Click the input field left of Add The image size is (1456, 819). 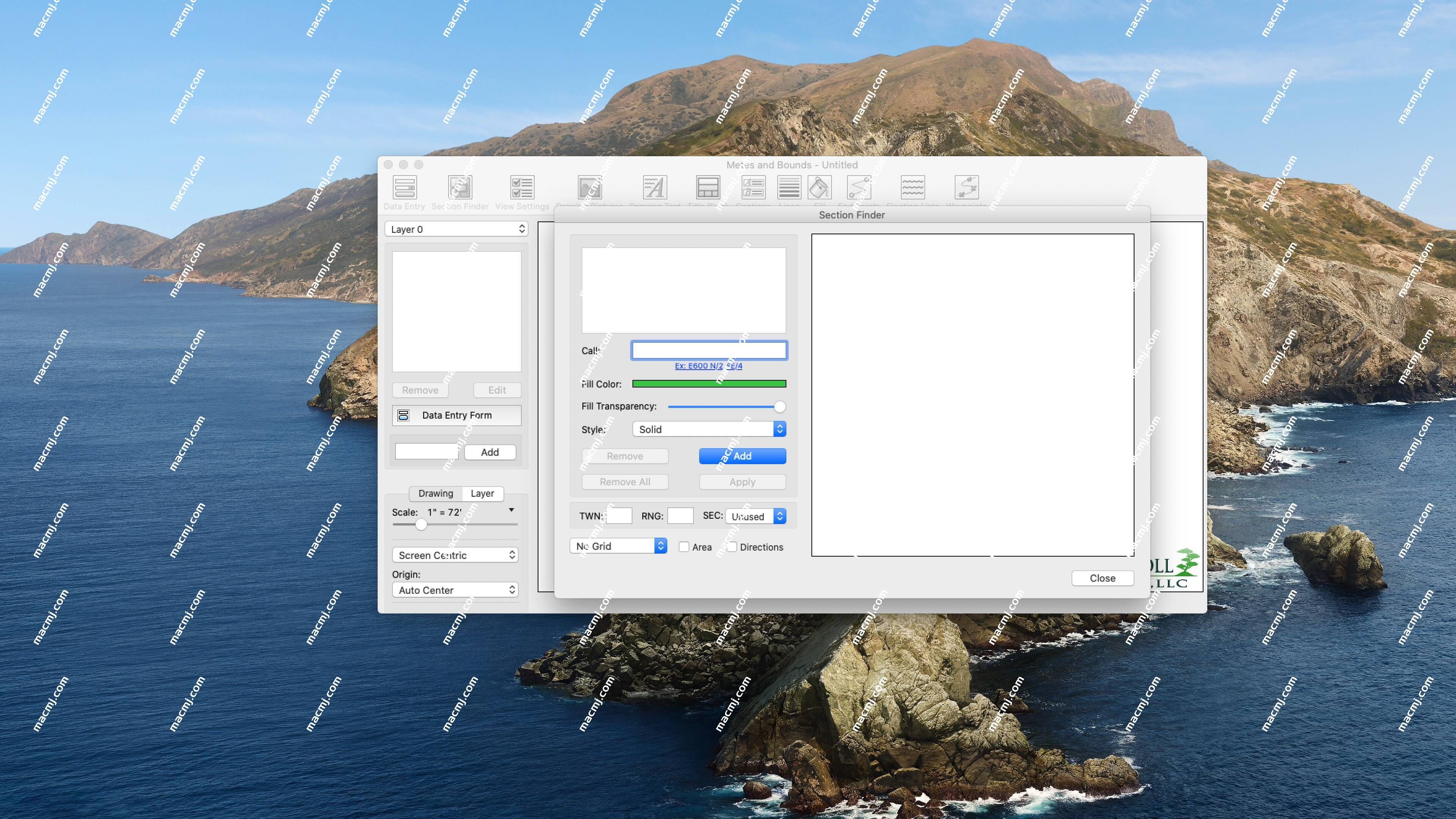[427, 452]
